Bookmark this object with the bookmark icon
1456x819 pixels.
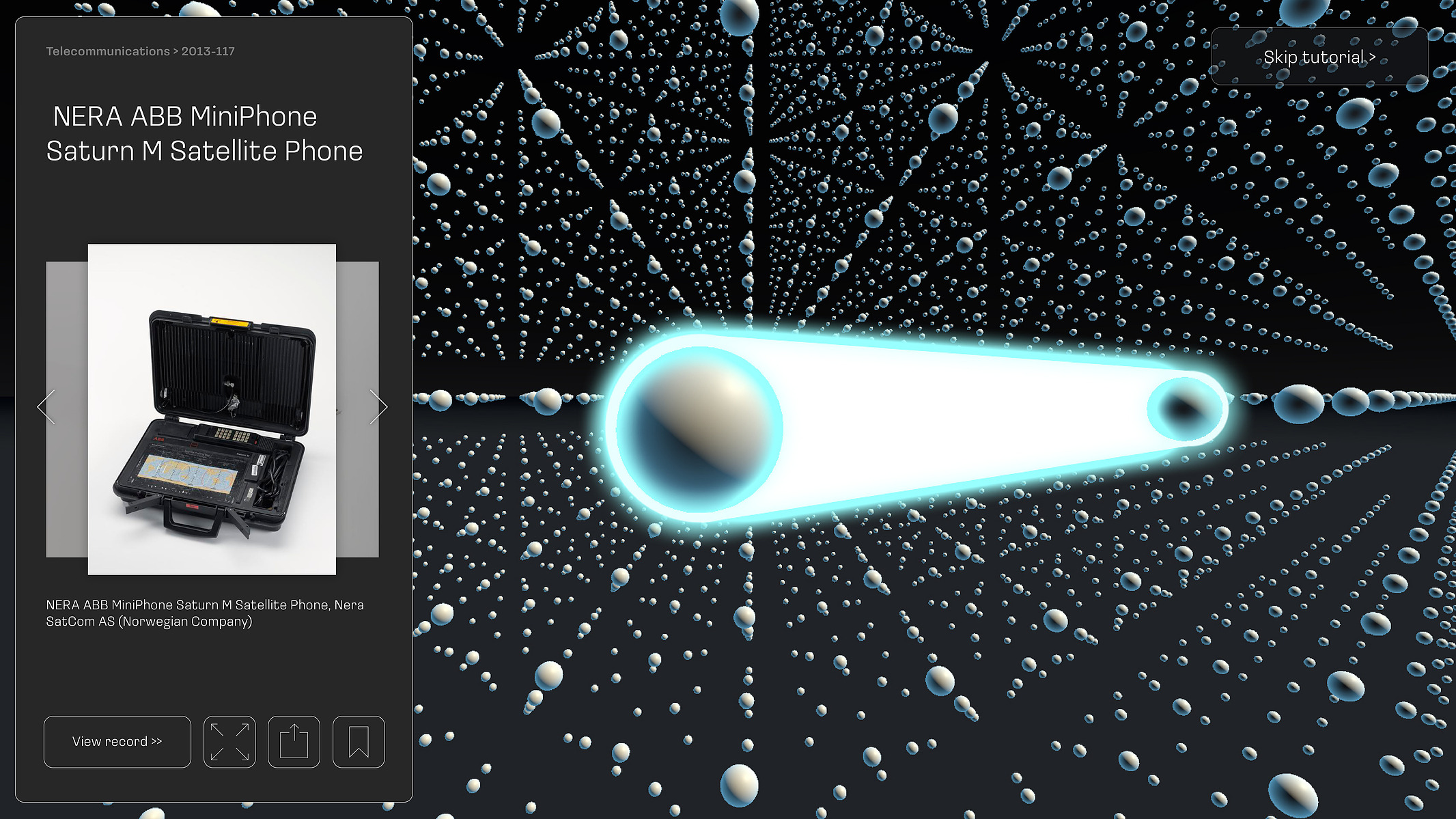(x=359, y=742)
